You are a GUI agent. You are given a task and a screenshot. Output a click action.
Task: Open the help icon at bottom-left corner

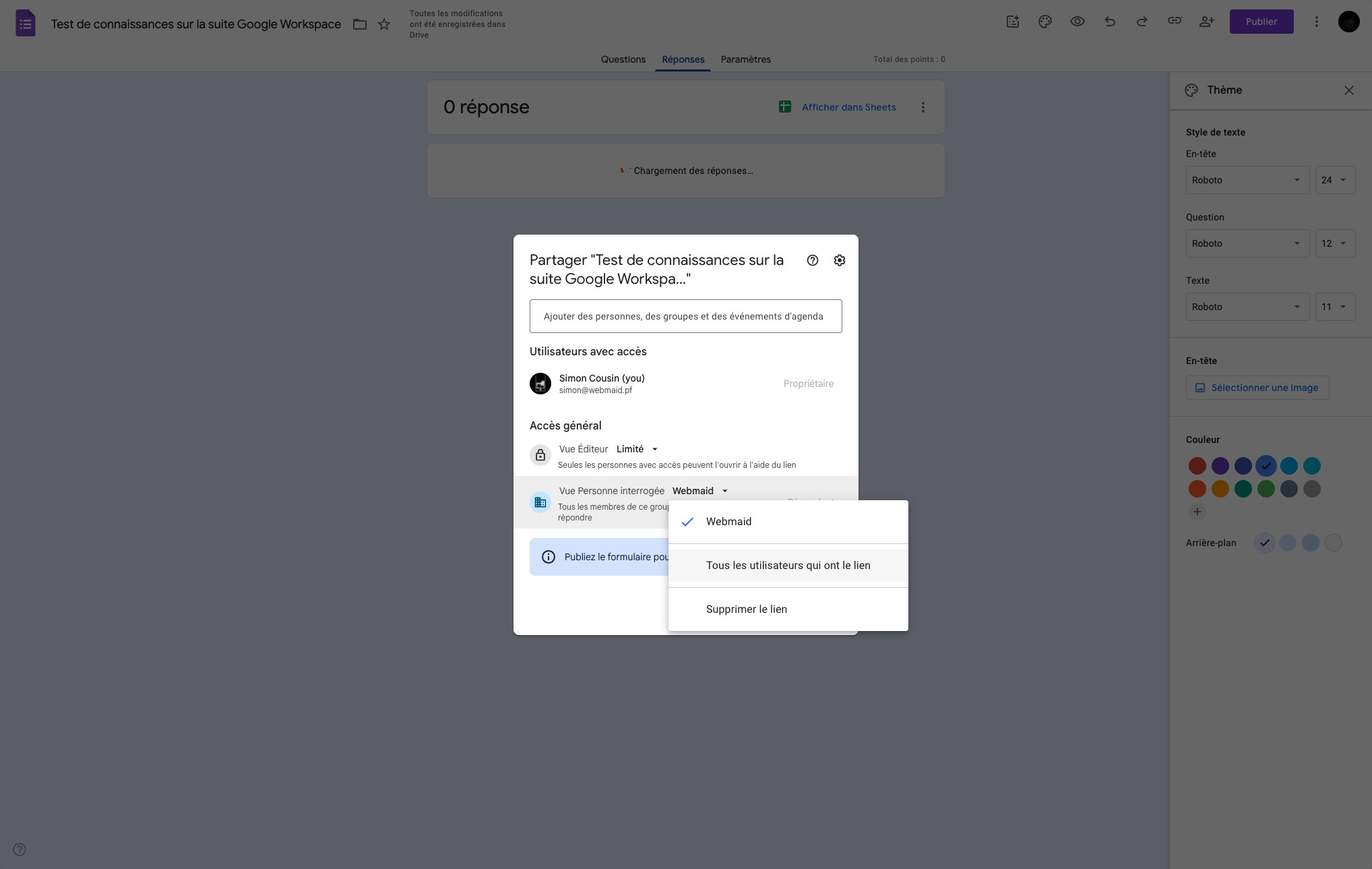tap(20, 849)
